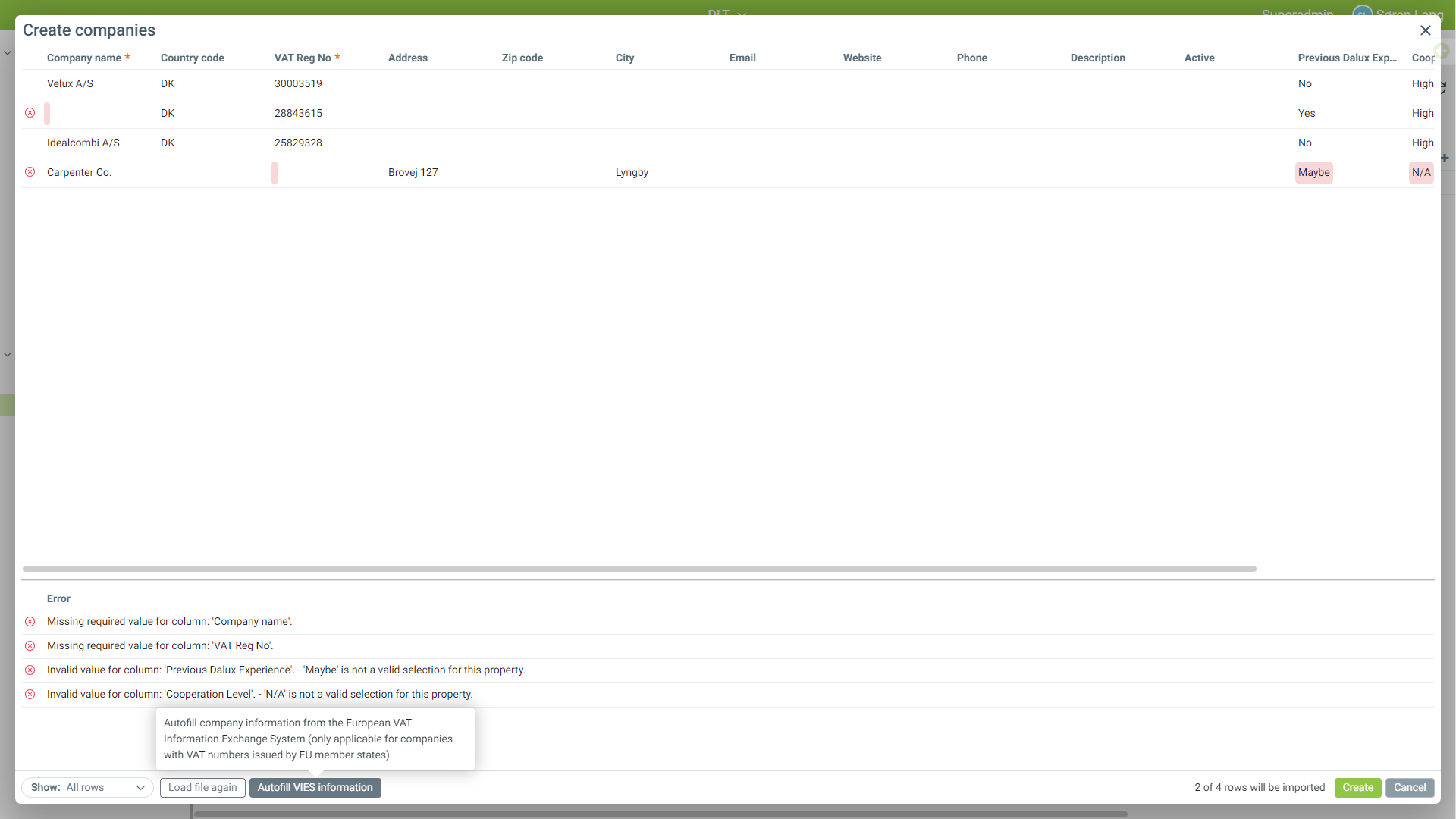Click error icon for invalid 'Maybe' value message

point(30,670)
